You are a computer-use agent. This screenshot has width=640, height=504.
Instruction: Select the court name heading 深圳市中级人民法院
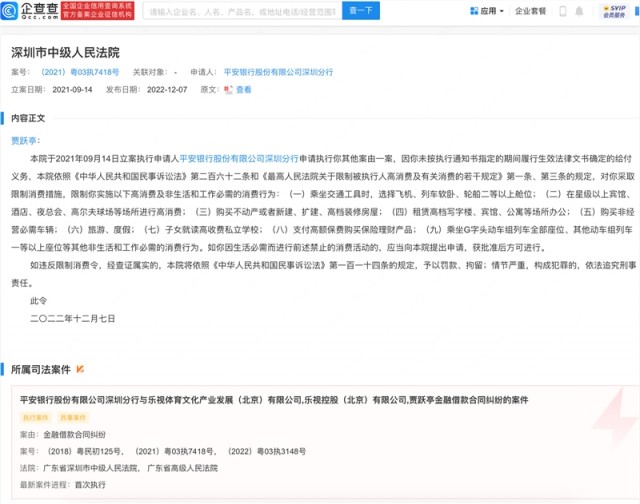point(65,53)
